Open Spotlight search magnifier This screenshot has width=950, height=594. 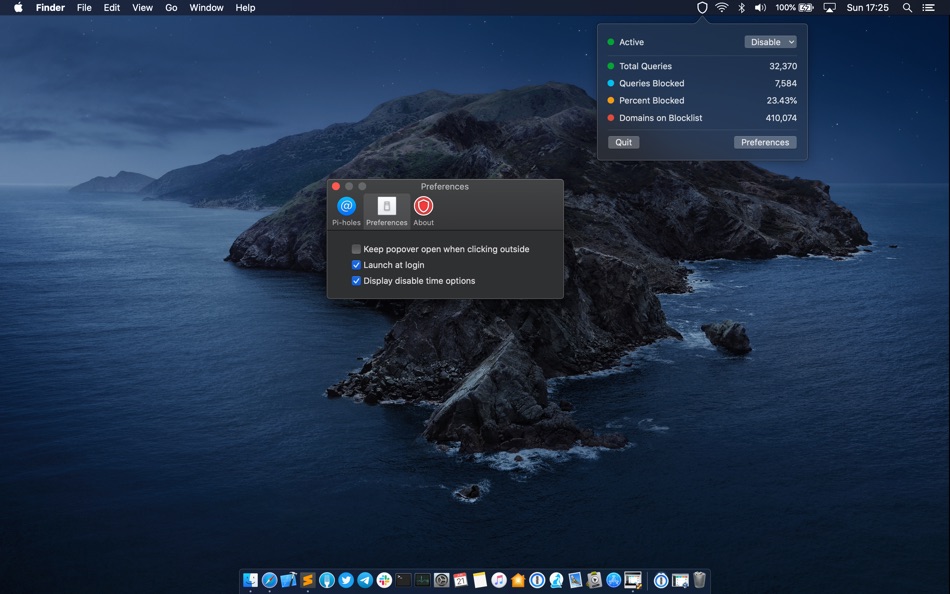pyautogui.click(x=907, y=8)
